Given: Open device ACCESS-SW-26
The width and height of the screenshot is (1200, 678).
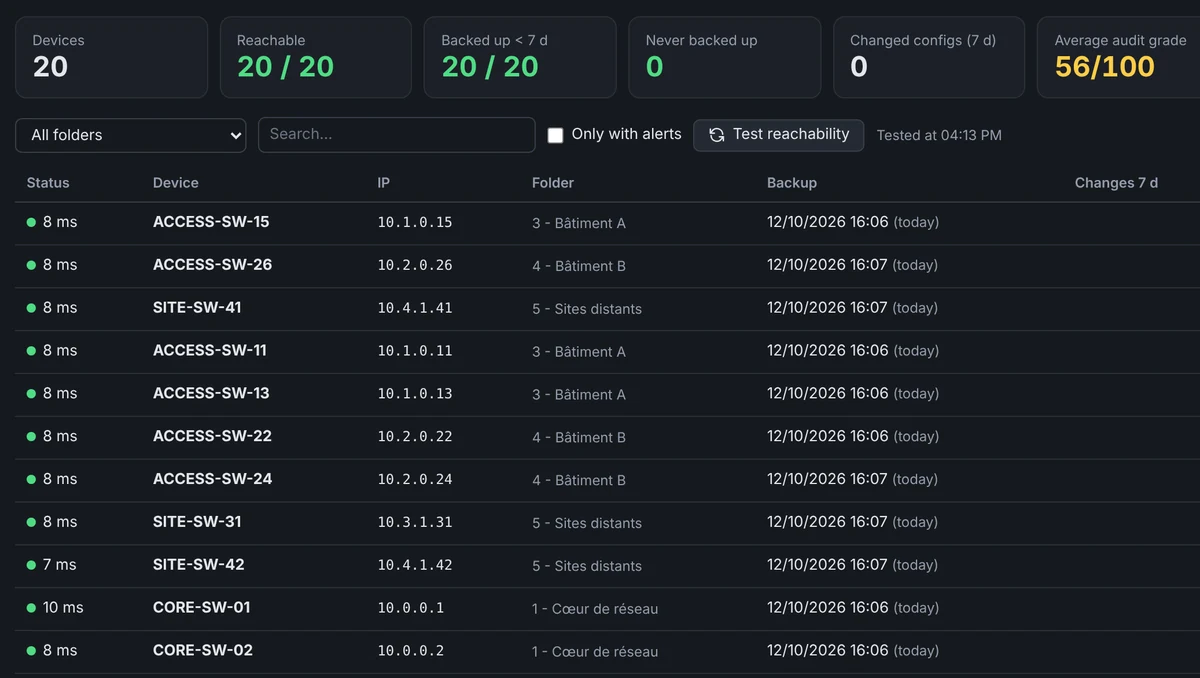Looking at the screenshot, I should 212,265.
